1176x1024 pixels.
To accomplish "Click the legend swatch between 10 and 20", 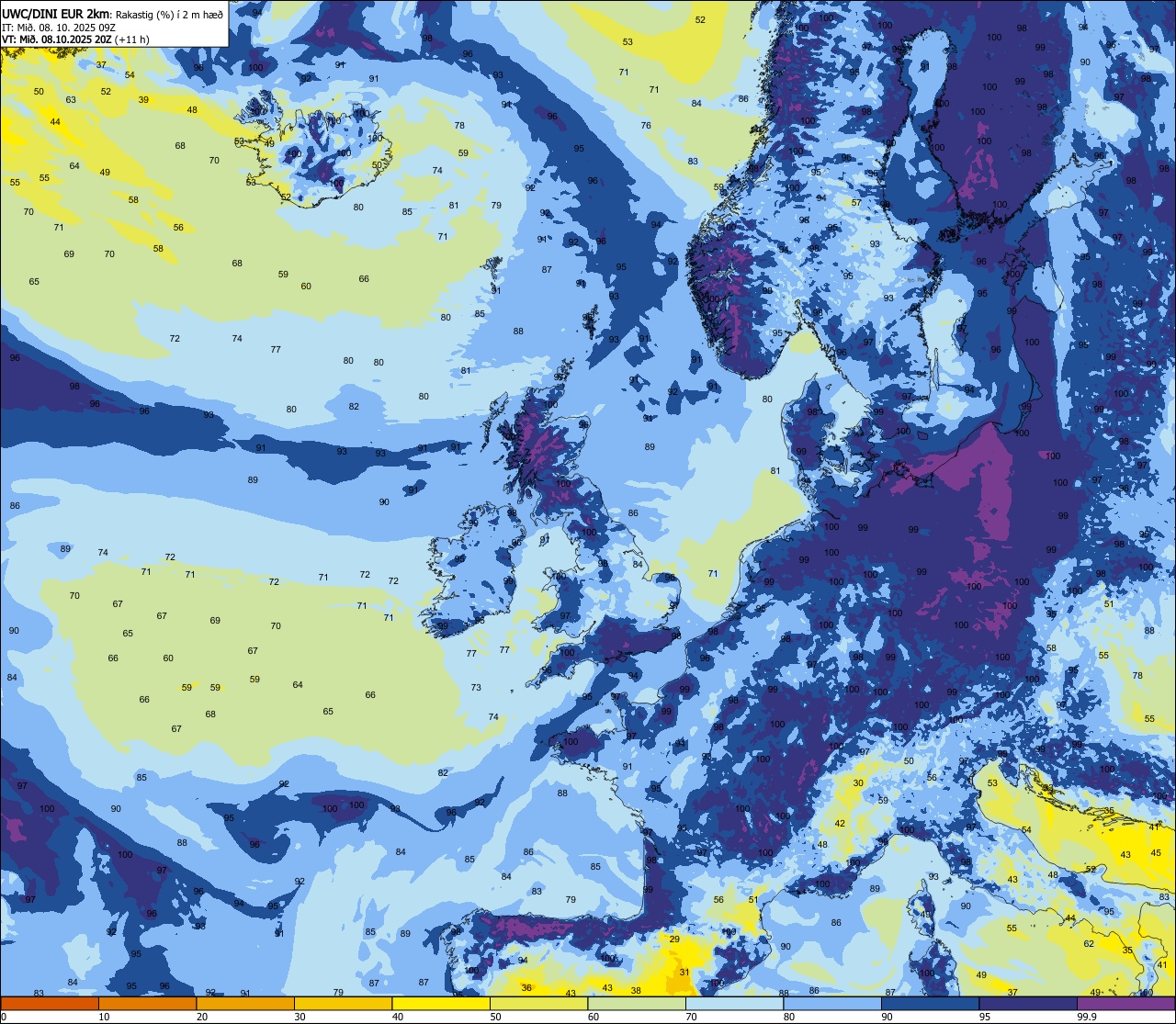I will pos(147,1003).
